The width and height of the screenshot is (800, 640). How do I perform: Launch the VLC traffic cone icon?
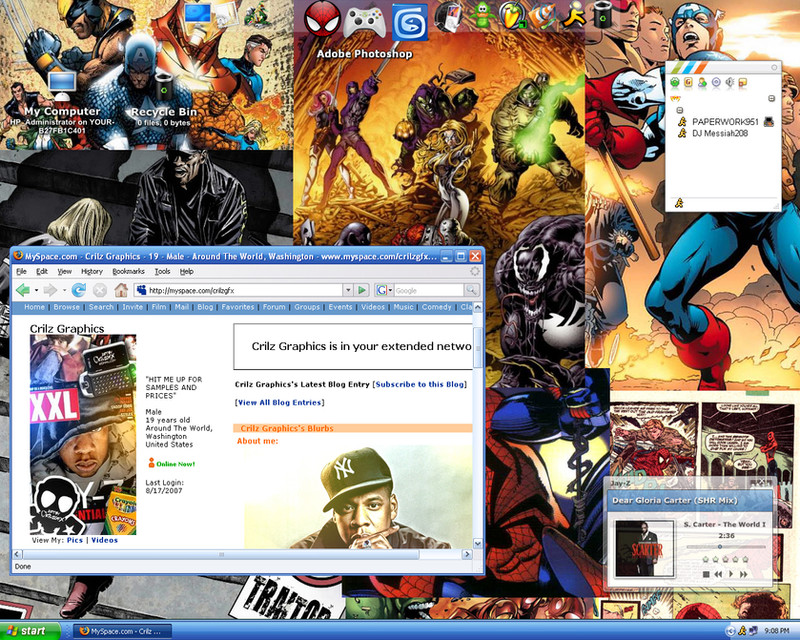[541, 15]
